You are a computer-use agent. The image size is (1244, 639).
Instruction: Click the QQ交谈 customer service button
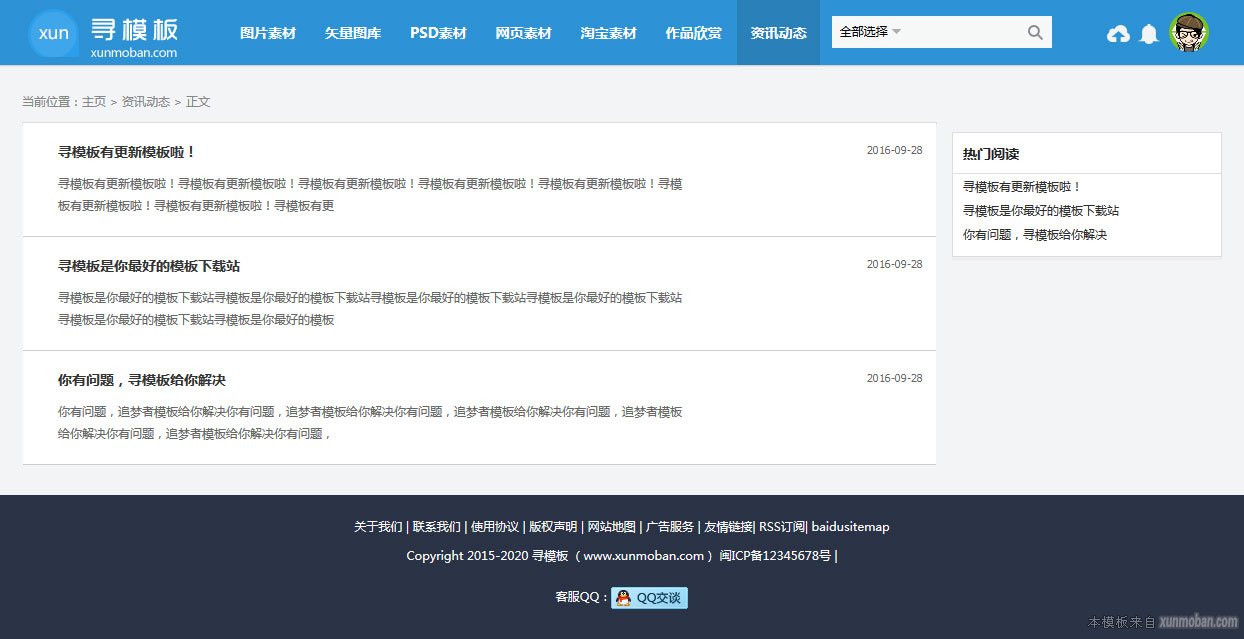coord(649,598)
